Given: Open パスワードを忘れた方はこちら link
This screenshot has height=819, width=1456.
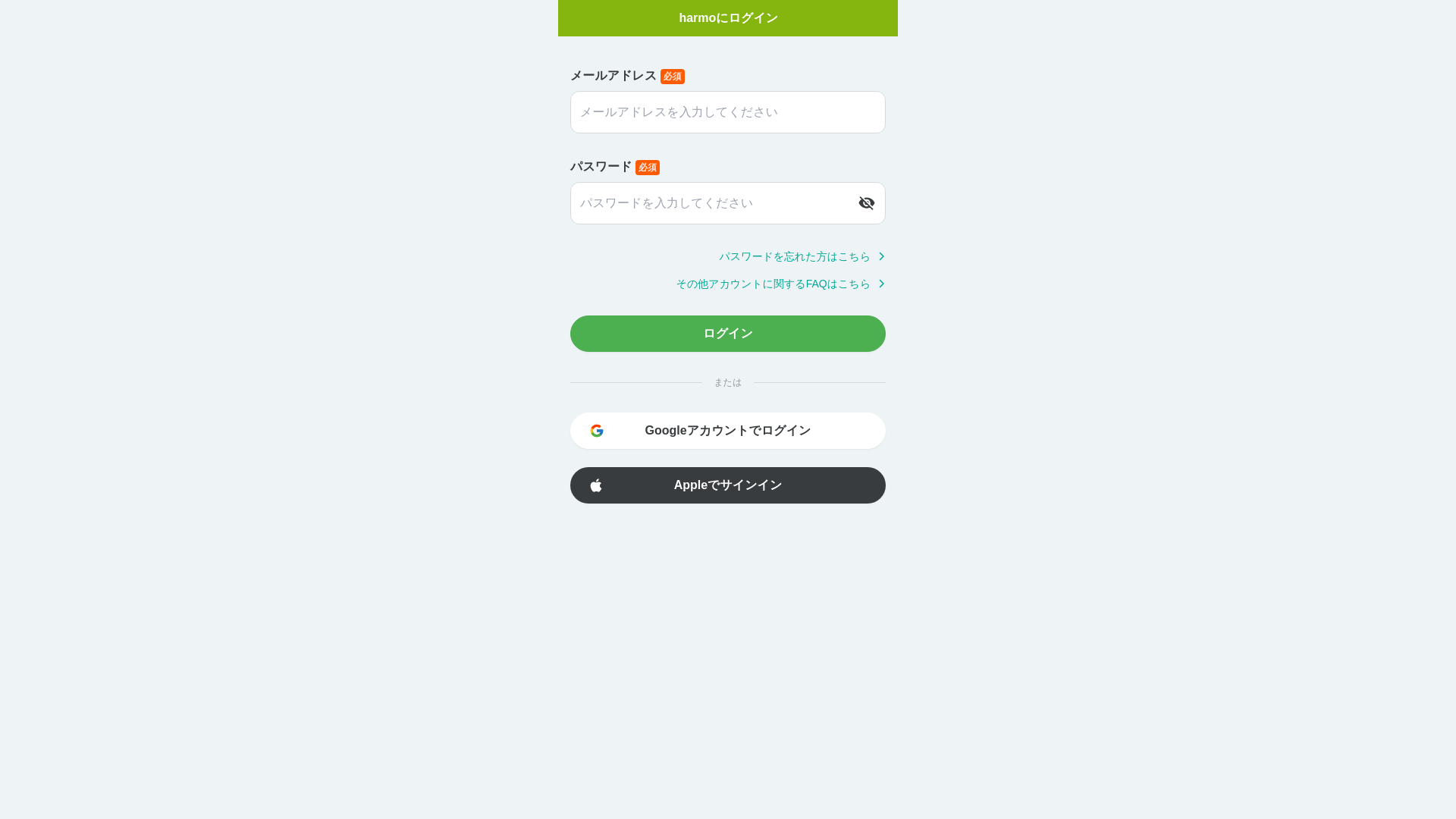Looking at the screenshot, I should 795,256.
